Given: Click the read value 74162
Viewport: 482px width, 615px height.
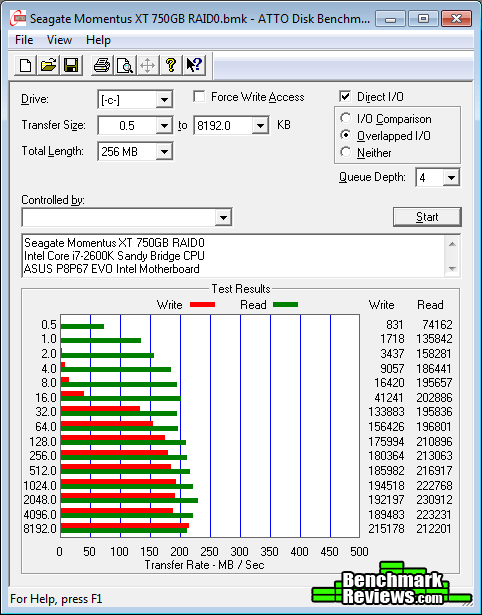Looking at the screenshot, I should point(437,325).
